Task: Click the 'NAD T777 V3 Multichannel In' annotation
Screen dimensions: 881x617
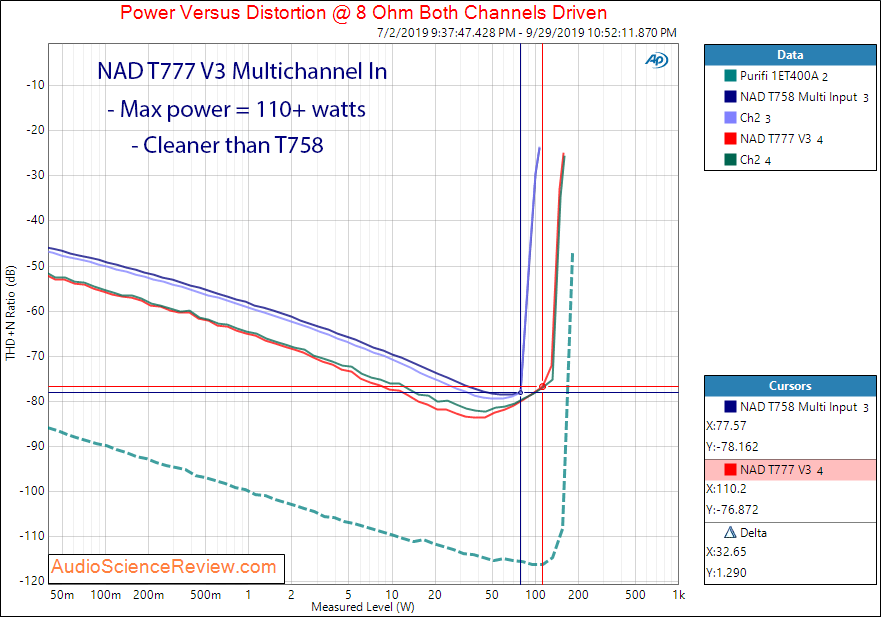Action: point(242,71)
